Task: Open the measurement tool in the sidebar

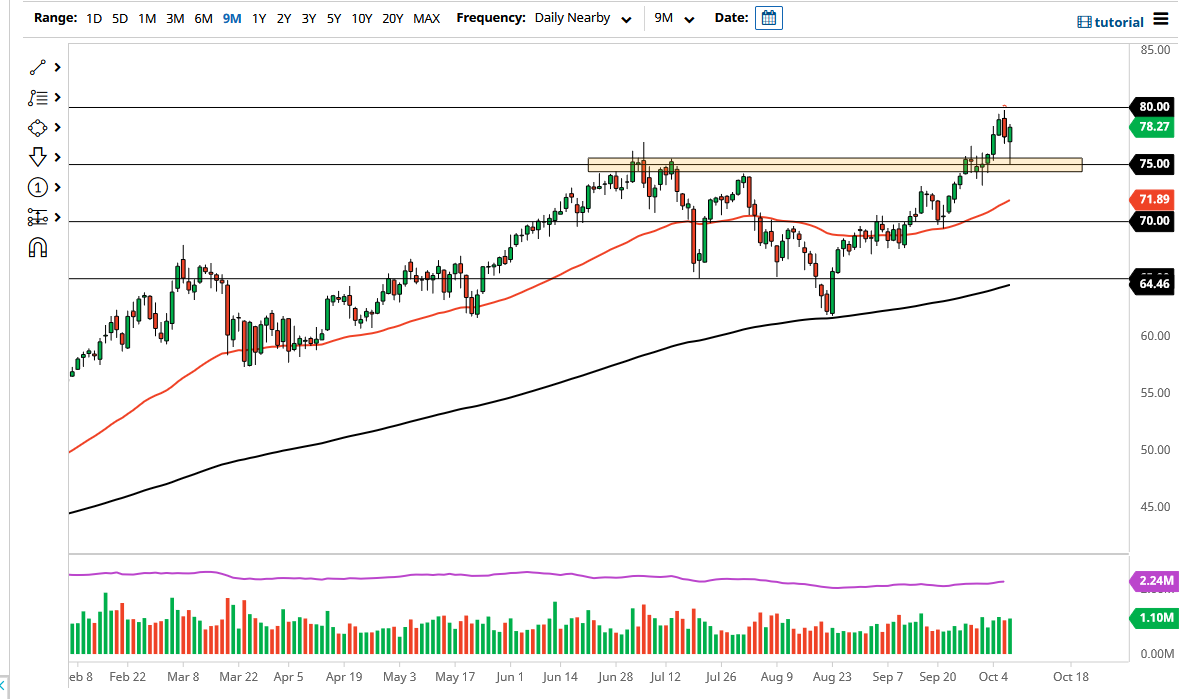Action: click(x=37, y=217)
